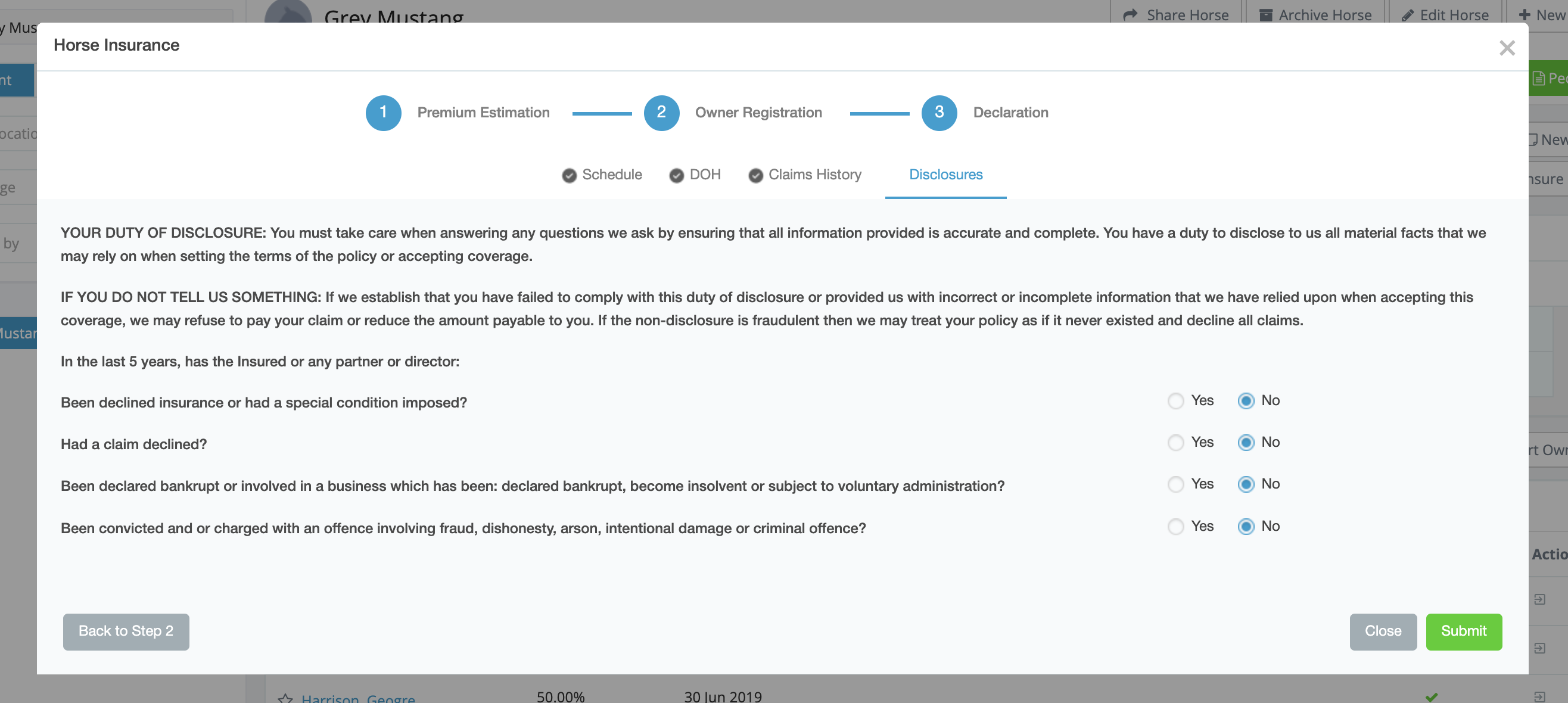This screenshot has width=1568, height=703.
Task: Click the Back to Step 2 button
Action: point(126,631)
